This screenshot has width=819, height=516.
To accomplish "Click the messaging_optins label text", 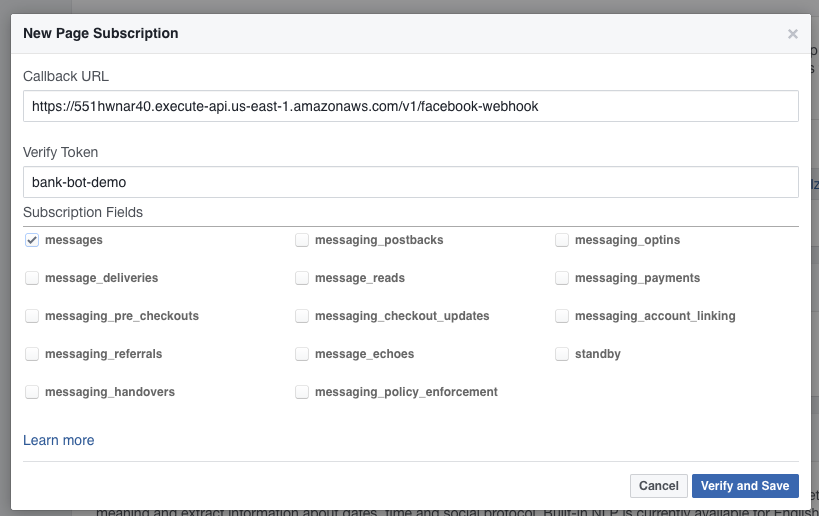I will (627, 240).
